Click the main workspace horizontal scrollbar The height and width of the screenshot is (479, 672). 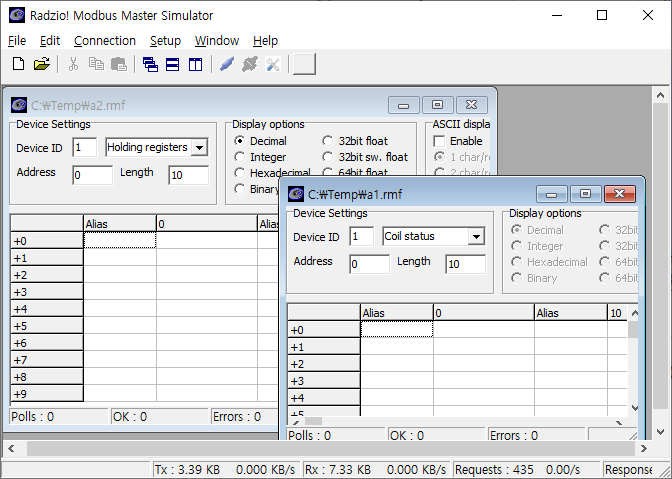pyautogui.click(x=330, y=449)
